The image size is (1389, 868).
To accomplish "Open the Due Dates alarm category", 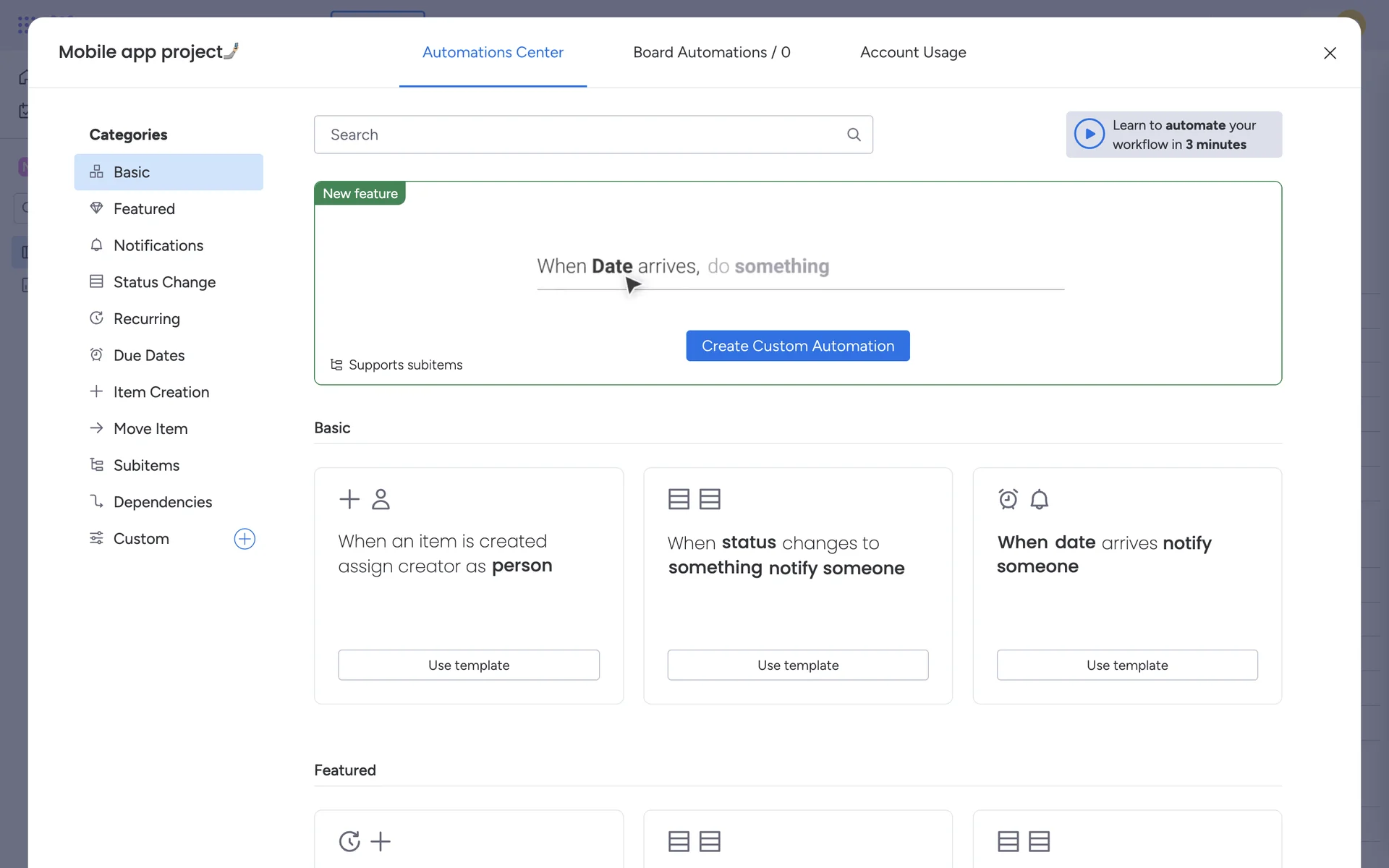I will [148, 356].
